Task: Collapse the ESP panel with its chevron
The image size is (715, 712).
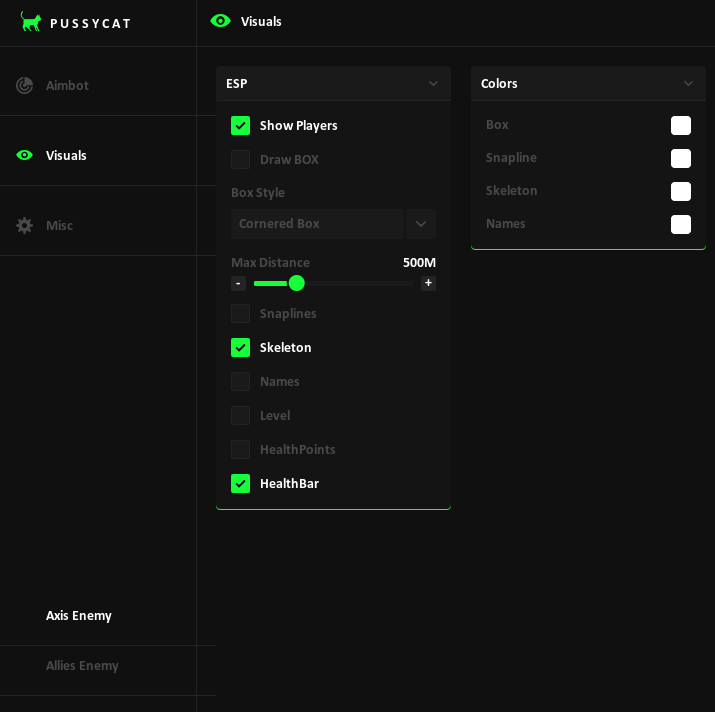Action: (x=433, y=84)
